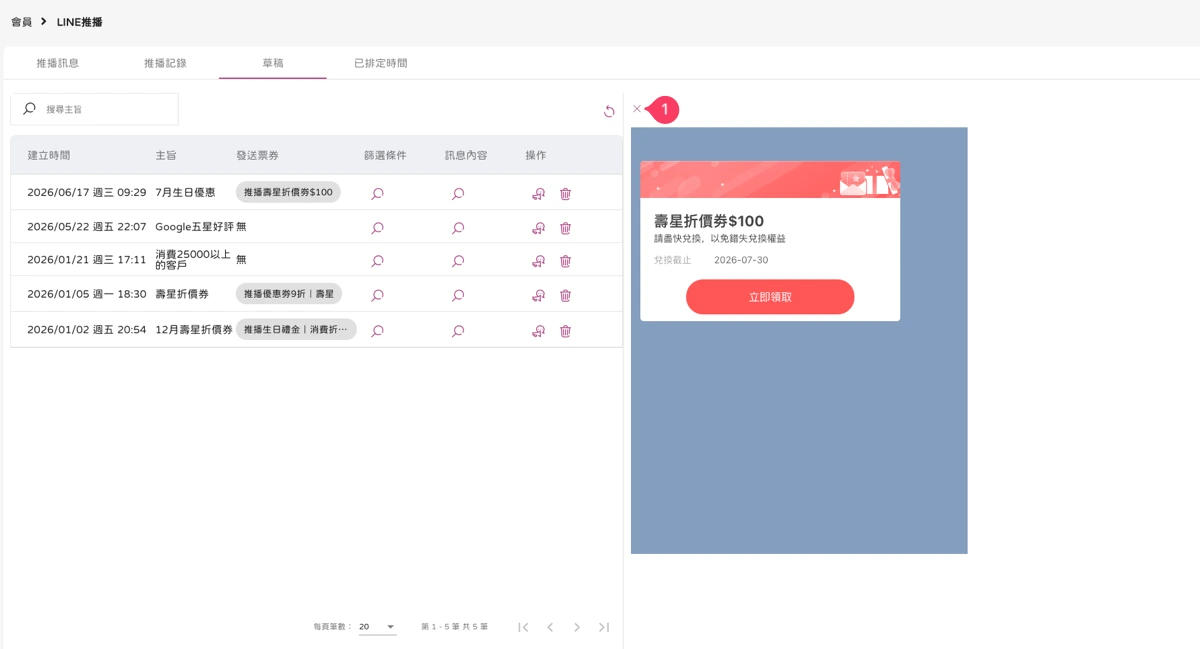Click megaphone push icon for 12月壽星折價券
The width and height of the screenshot is (1200, 649).
click(x=538, y=331)
